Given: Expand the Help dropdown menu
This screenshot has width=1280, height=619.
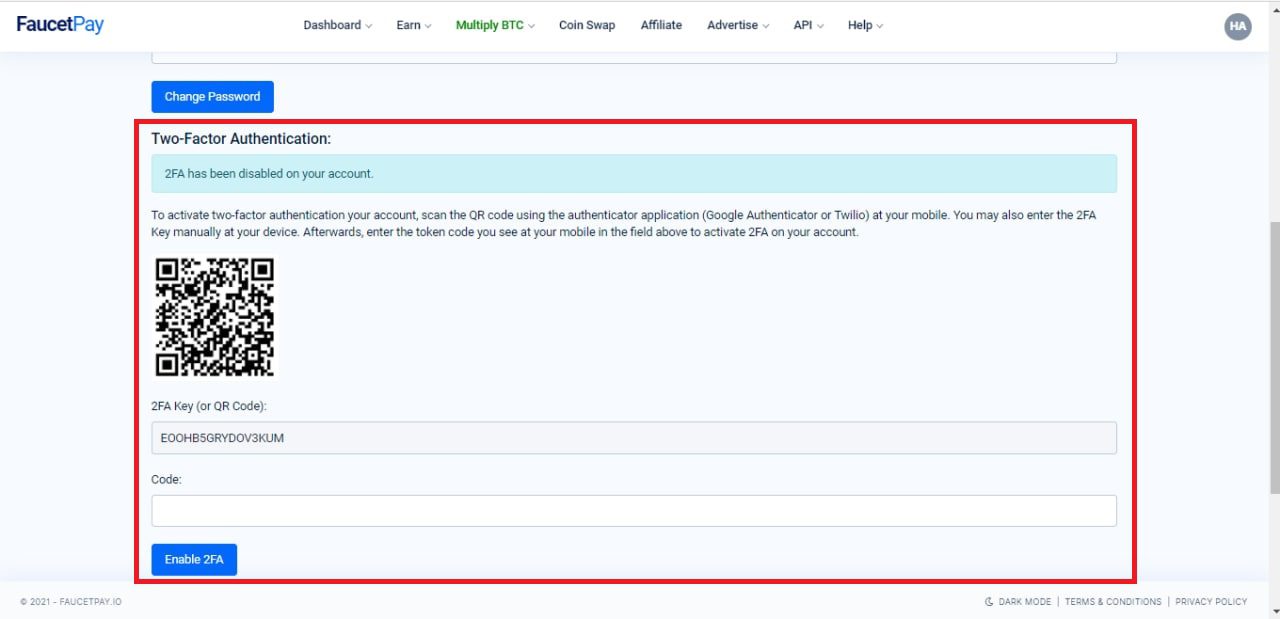Looking at the screenshot, I should (865, 25).
